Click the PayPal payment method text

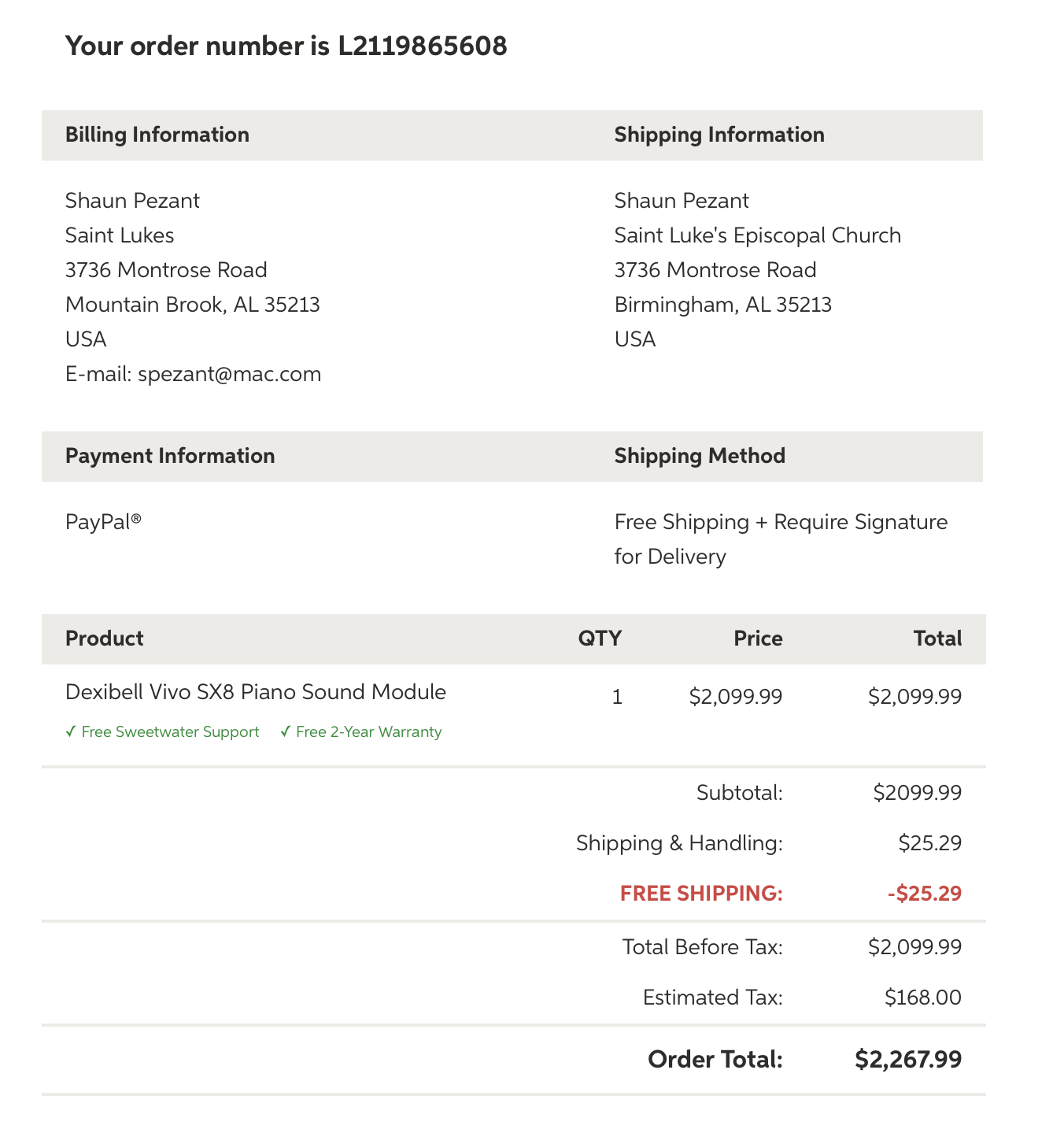click(x=103, y=522)
